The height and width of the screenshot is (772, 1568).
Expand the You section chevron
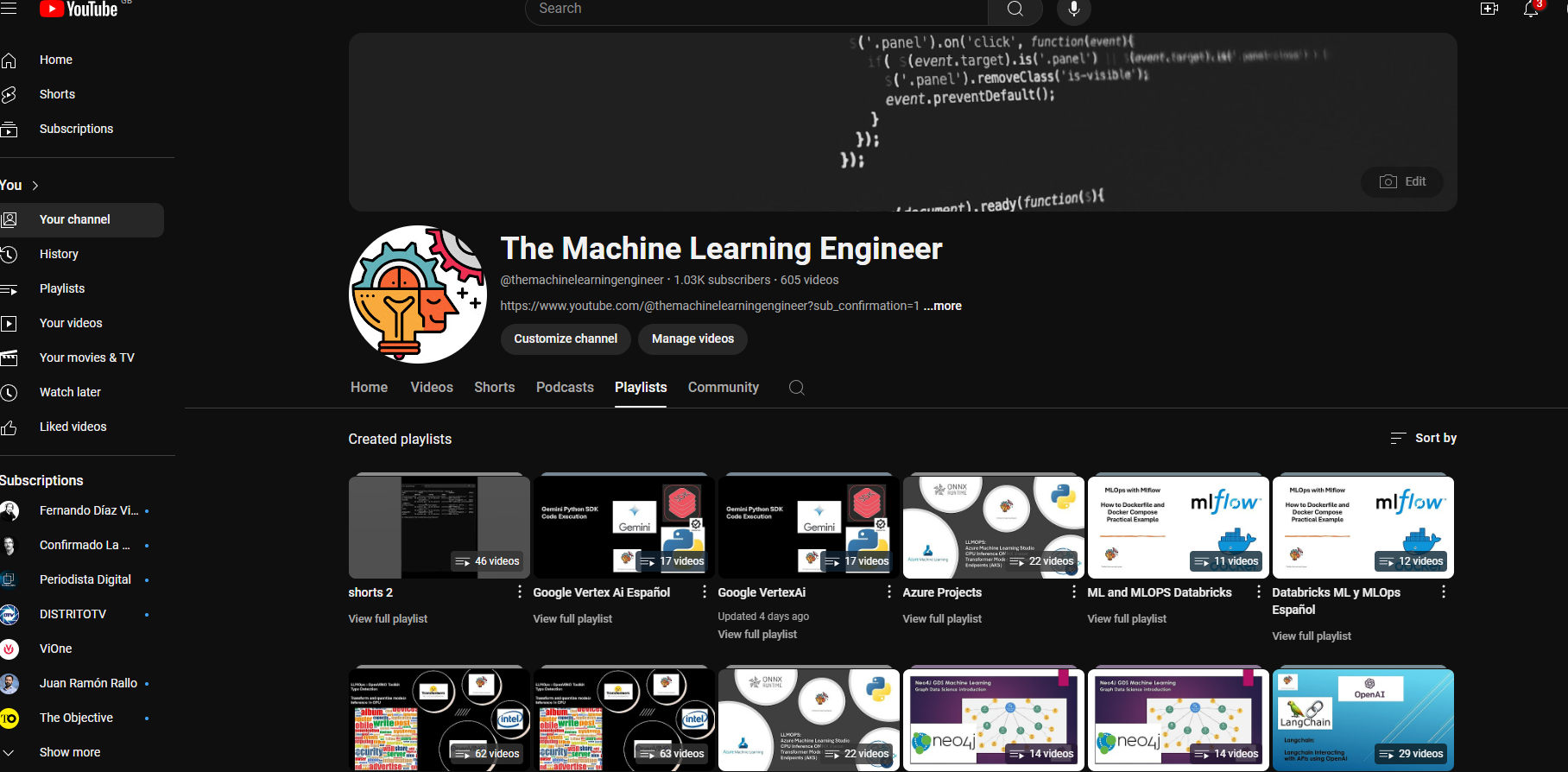[35, 186]
